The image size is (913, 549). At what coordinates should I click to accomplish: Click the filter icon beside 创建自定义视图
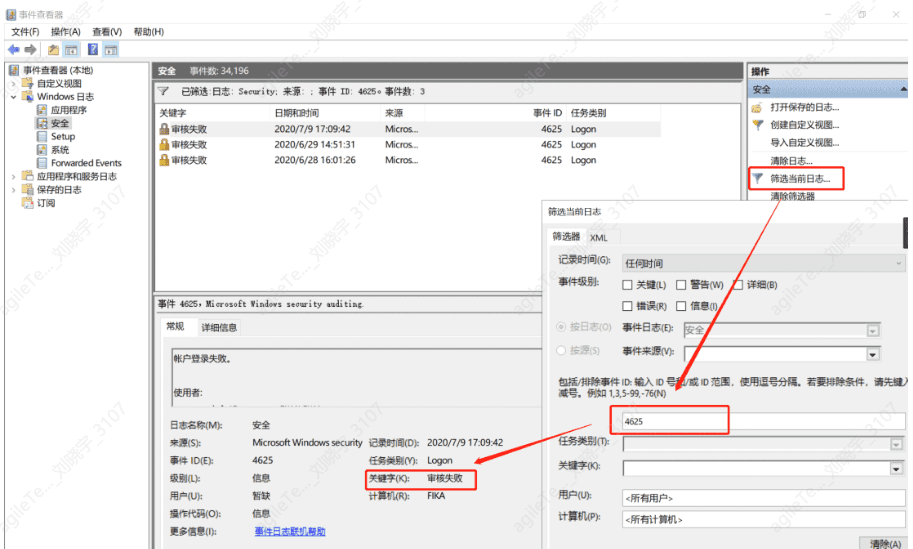point(757,125)
